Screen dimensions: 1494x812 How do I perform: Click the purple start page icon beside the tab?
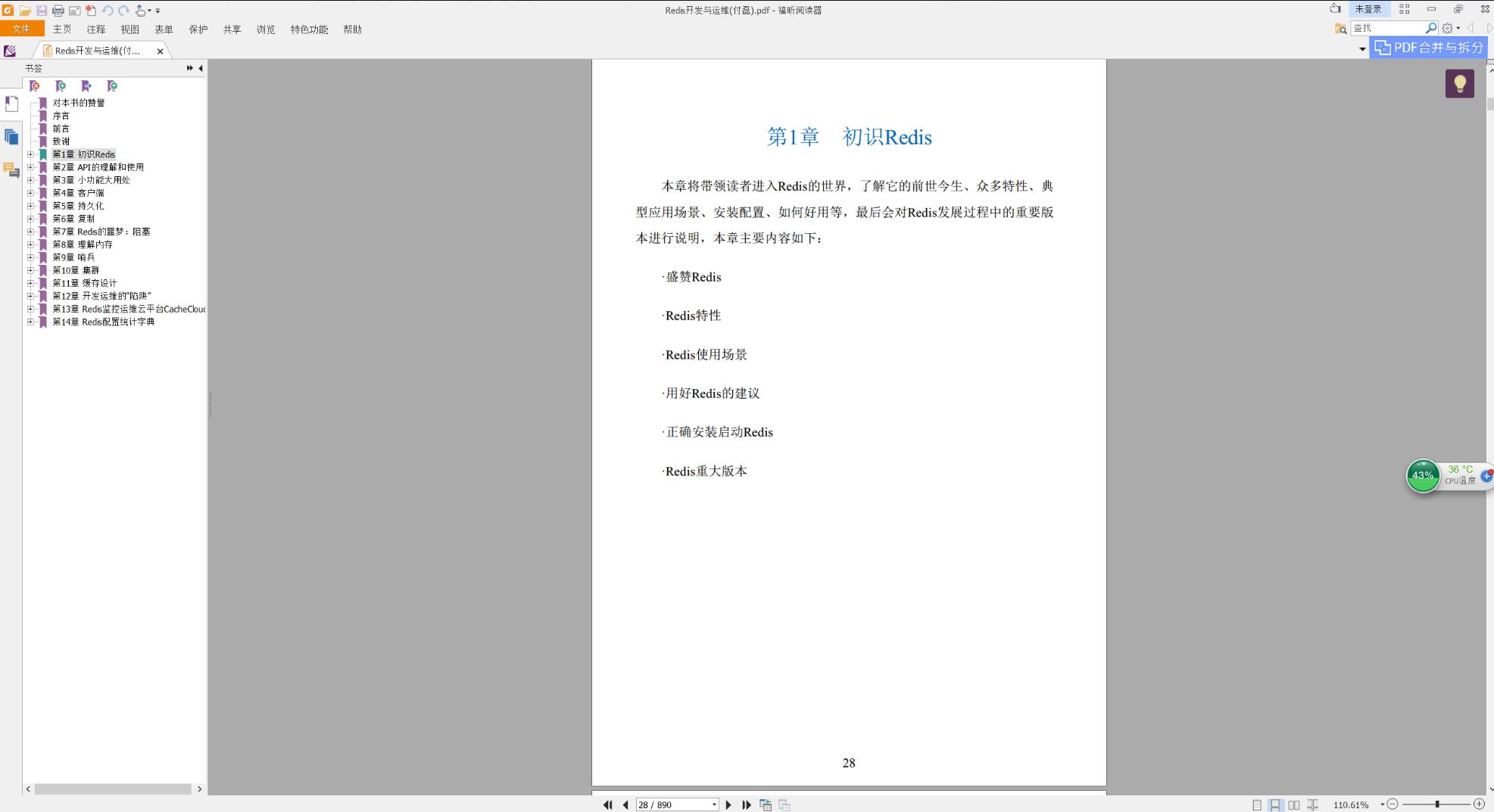[x=10, y=51]
